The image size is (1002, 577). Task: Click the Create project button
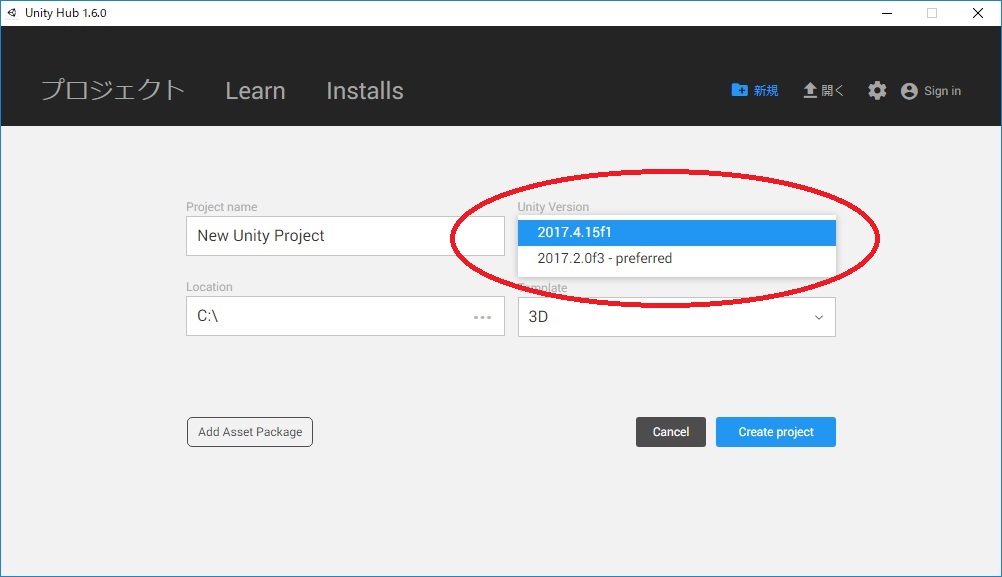(x=776, y=432)
